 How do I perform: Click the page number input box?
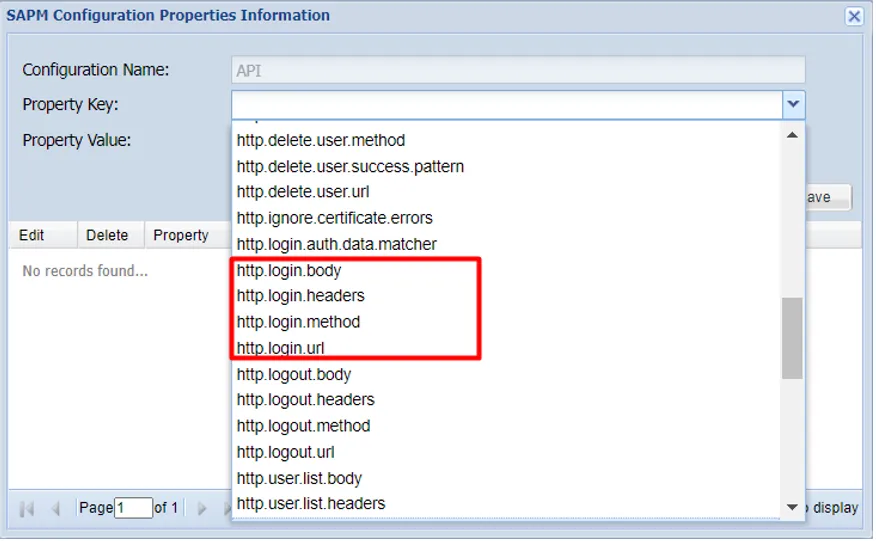(x=133, y=508)
